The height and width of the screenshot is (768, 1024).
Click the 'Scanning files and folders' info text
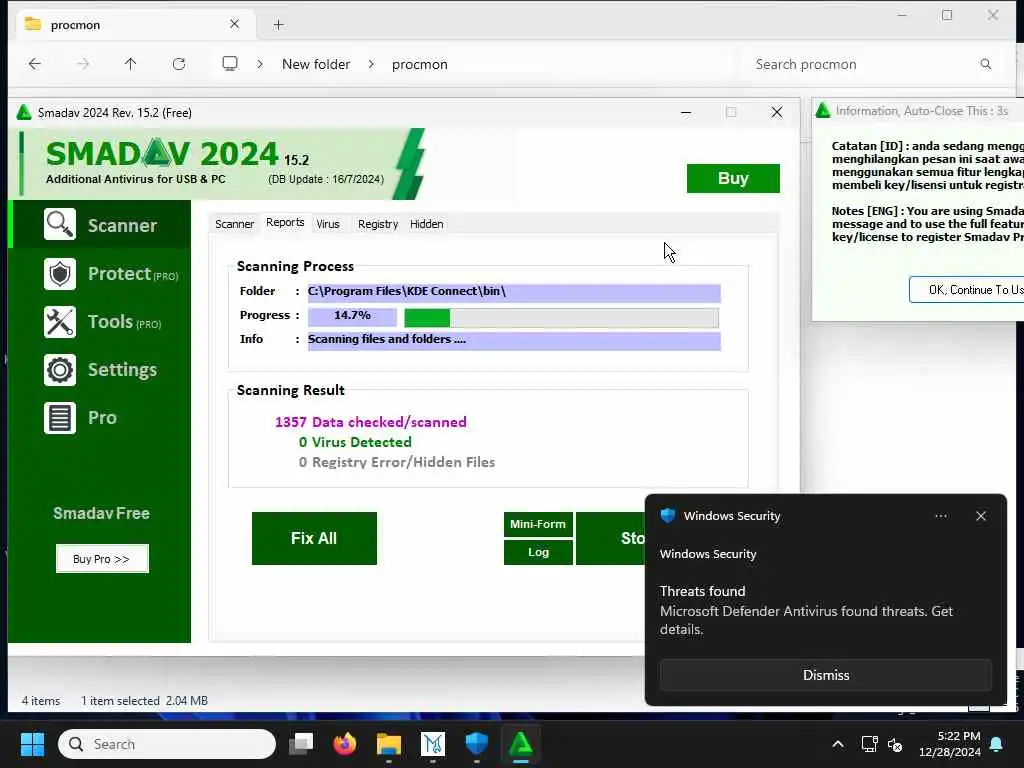pyautogui.click(x=387, y=340)
